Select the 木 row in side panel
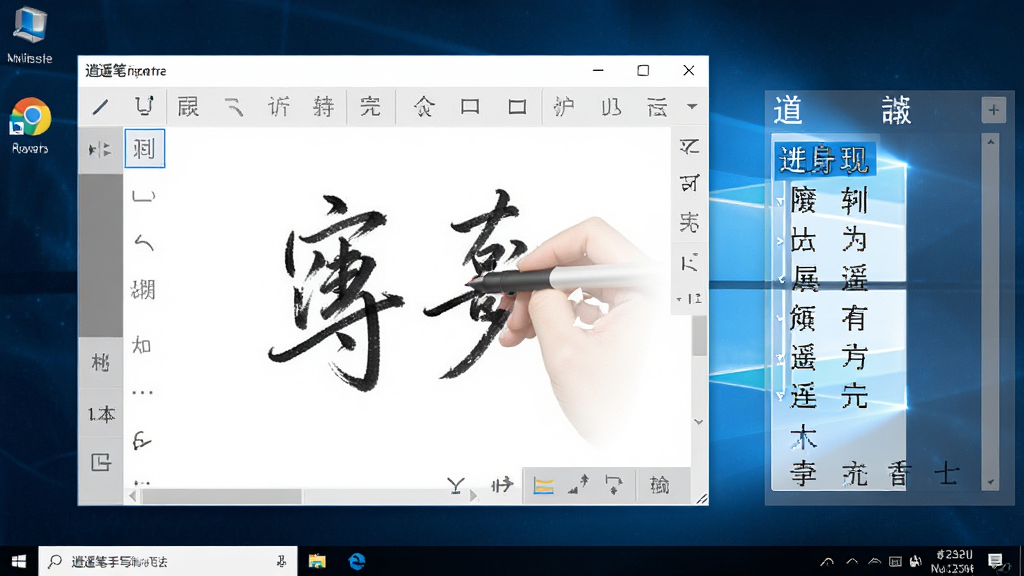This screenshot has height=576, width=1024. tap(803, 437)
